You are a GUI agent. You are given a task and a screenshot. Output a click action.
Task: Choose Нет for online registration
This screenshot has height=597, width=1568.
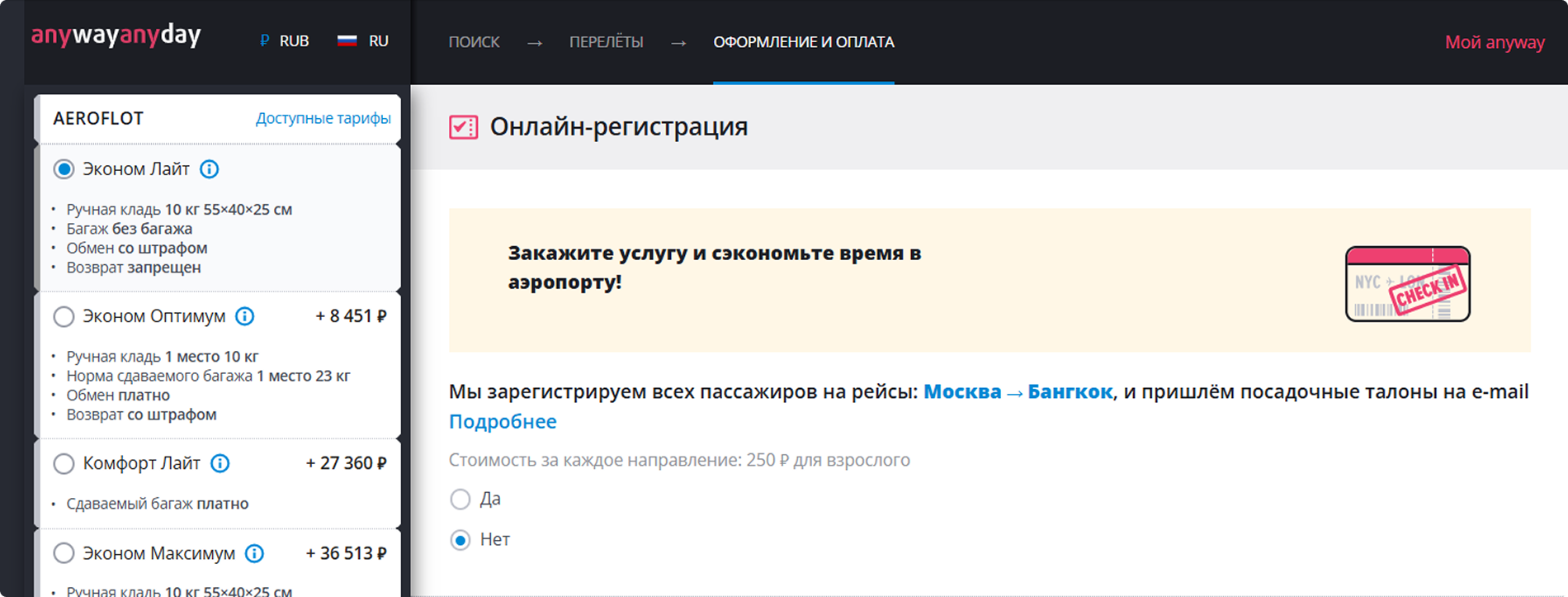[x=460, y=540]
